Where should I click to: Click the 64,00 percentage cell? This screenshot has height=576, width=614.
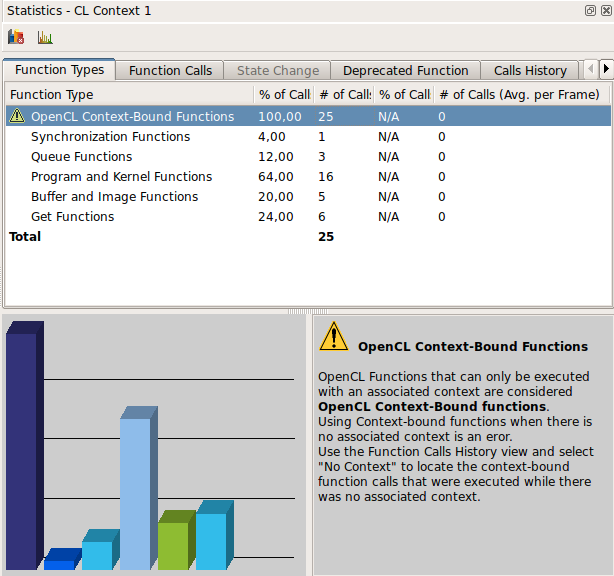point(275,177)
